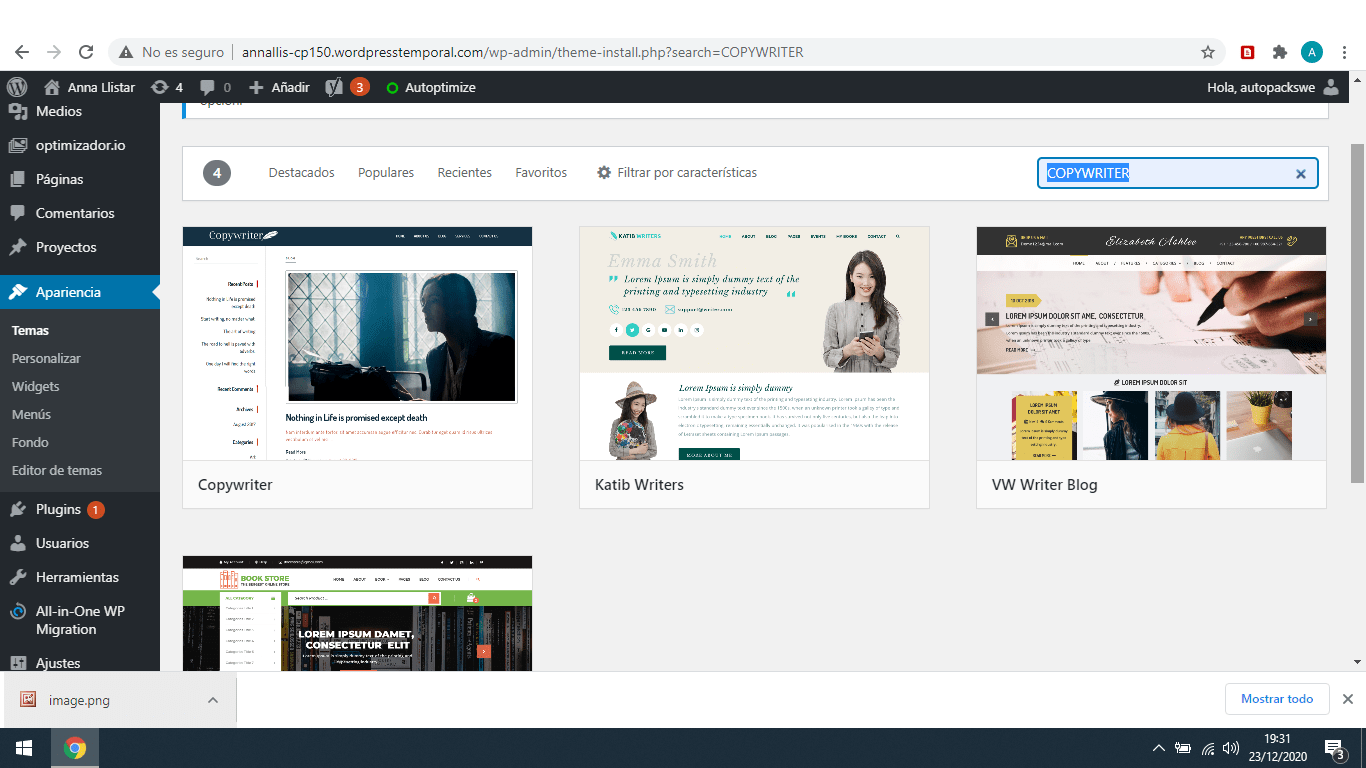
Task: Open optimizador.io in the sidebar
Action: (80, 145)
